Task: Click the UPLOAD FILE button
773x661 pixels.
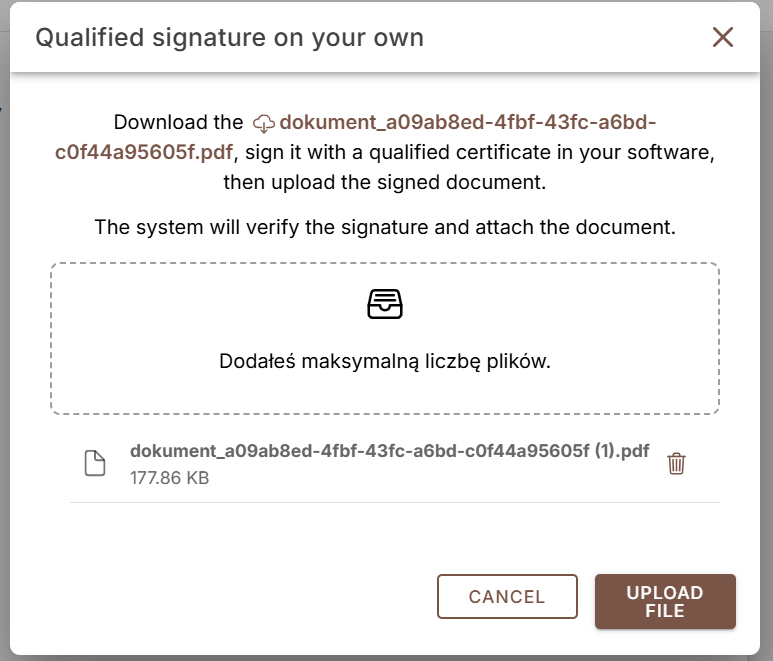Action: (x=665, y=601)
